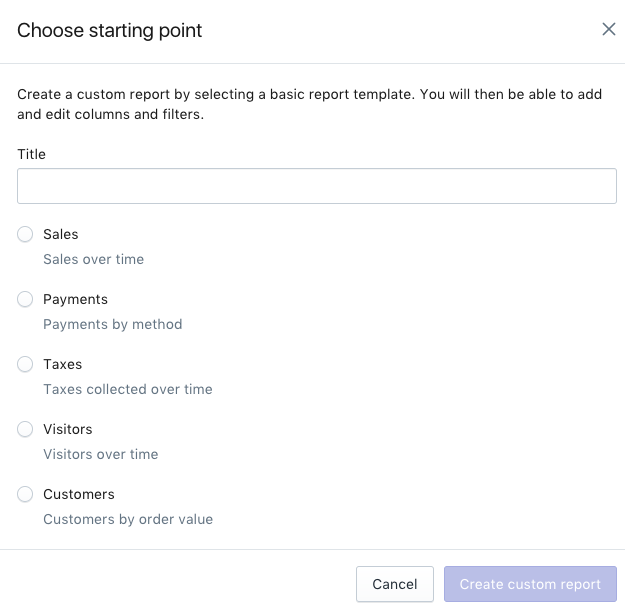
Task: Select the Sales radio button
Action: 25,234
